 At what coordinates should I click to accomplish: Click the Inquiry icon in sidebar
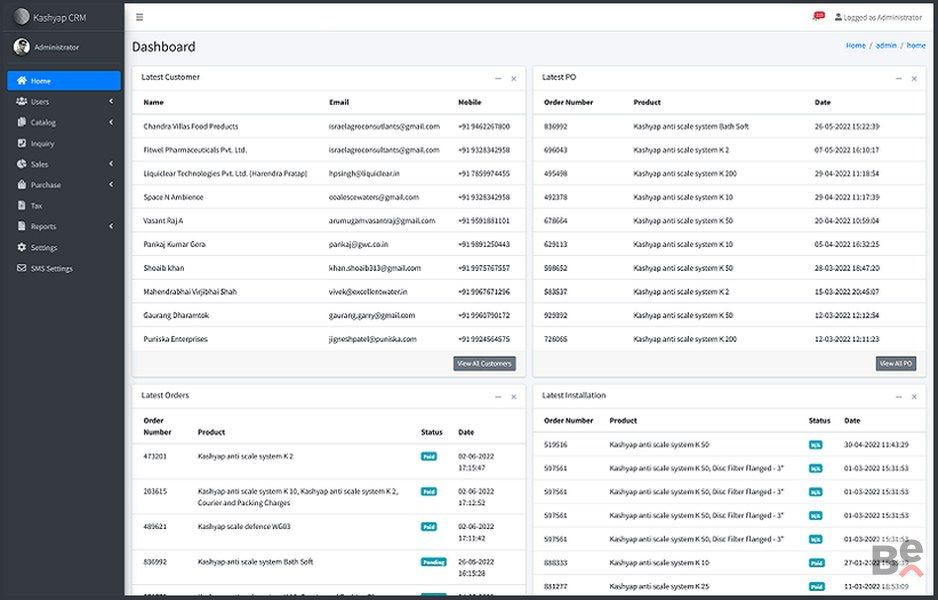22,144
